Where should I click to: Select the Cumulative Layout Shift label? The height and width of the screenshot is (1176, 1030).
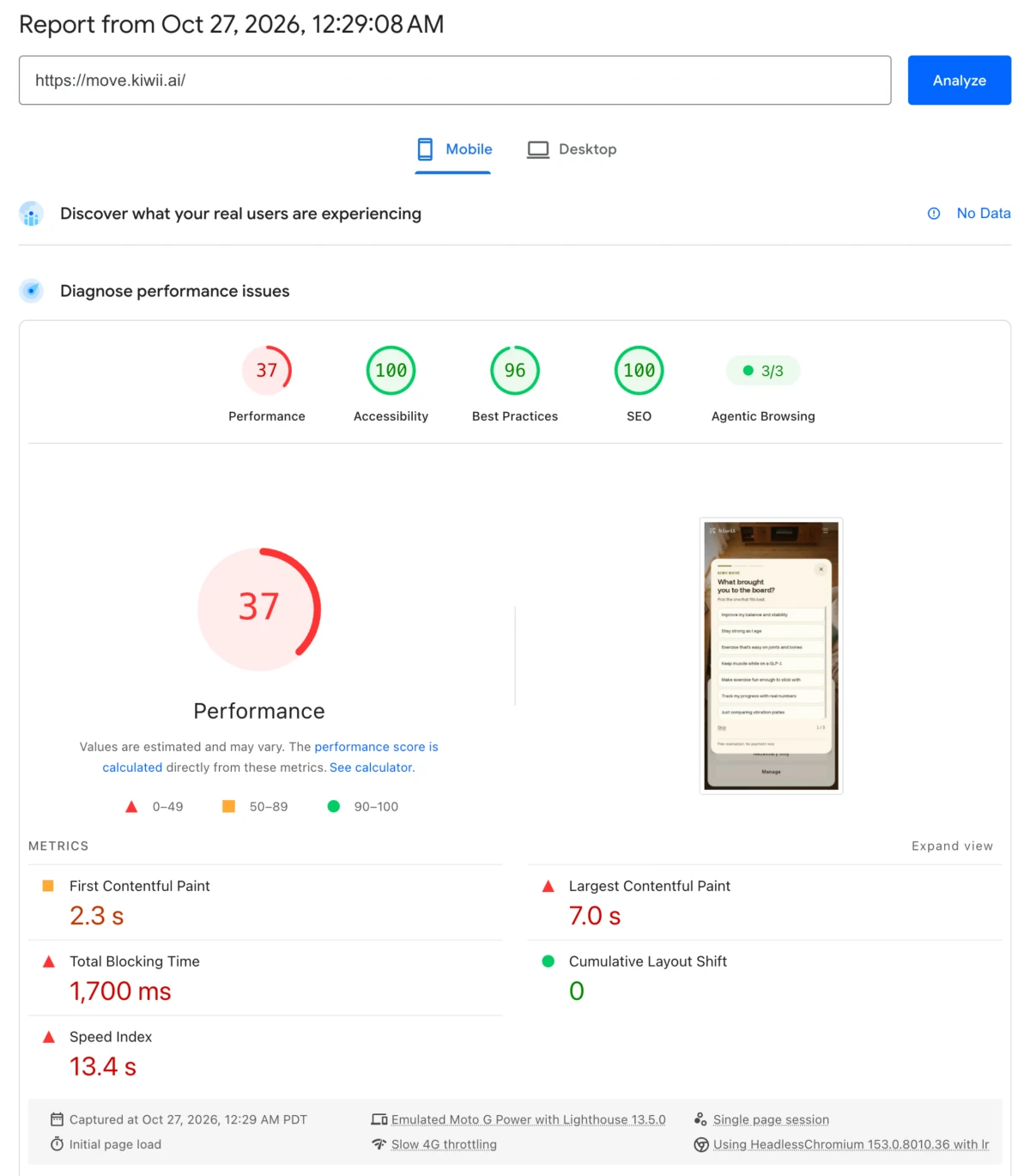click(x=648, y=961)
